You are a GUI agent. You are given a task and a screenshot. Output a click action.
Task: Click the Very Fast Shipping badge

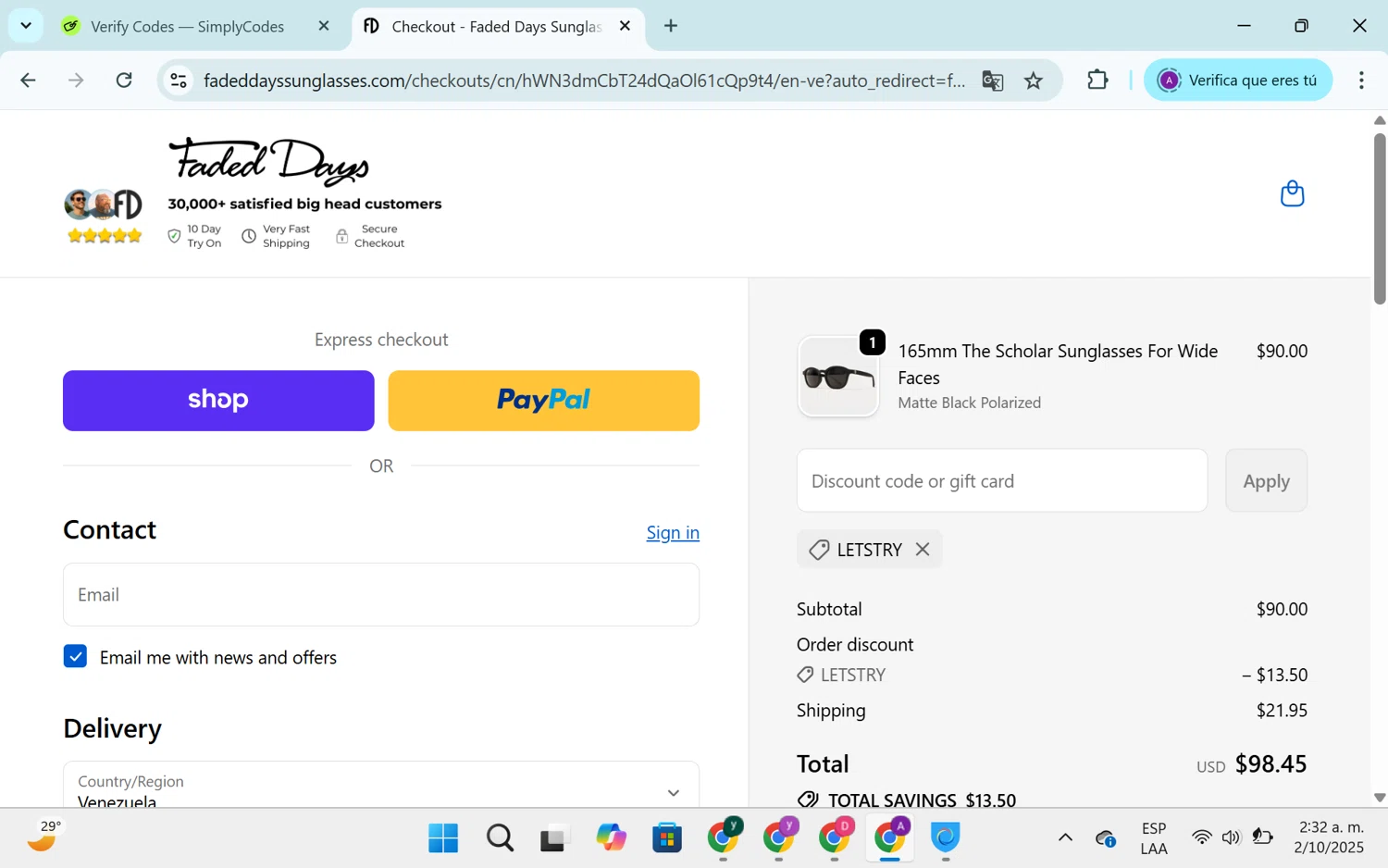point(276,236)
